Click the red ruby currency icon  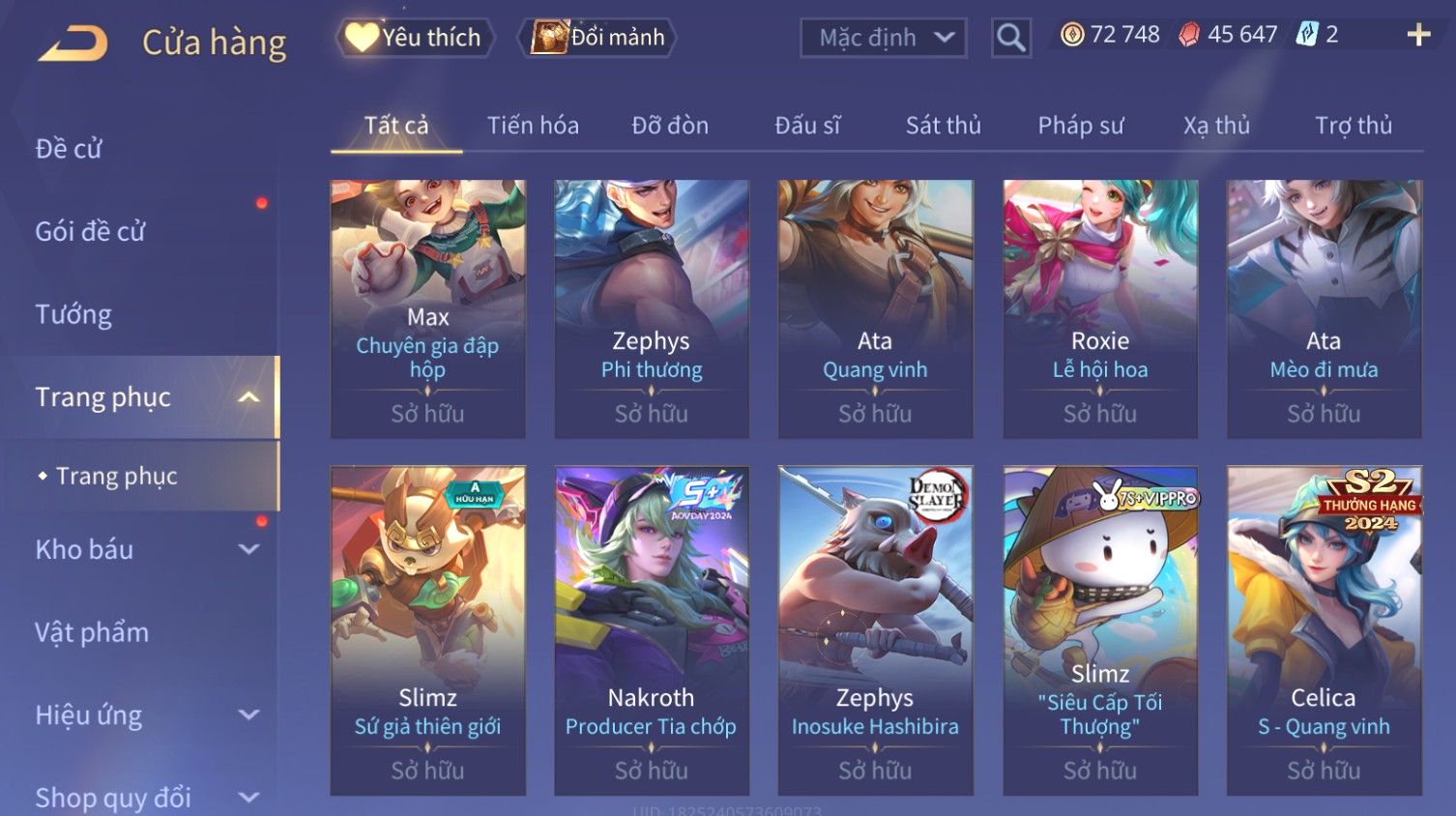pos(1189,35)
